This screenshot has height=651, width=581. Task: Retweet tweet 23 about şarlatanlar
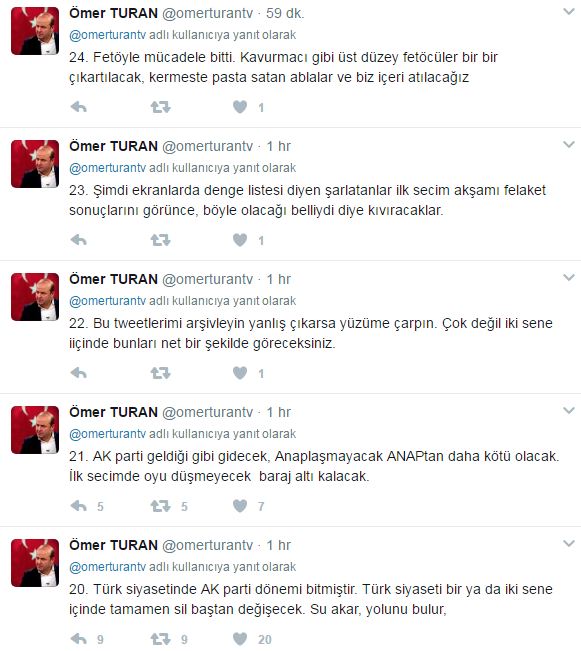point(160,240)
